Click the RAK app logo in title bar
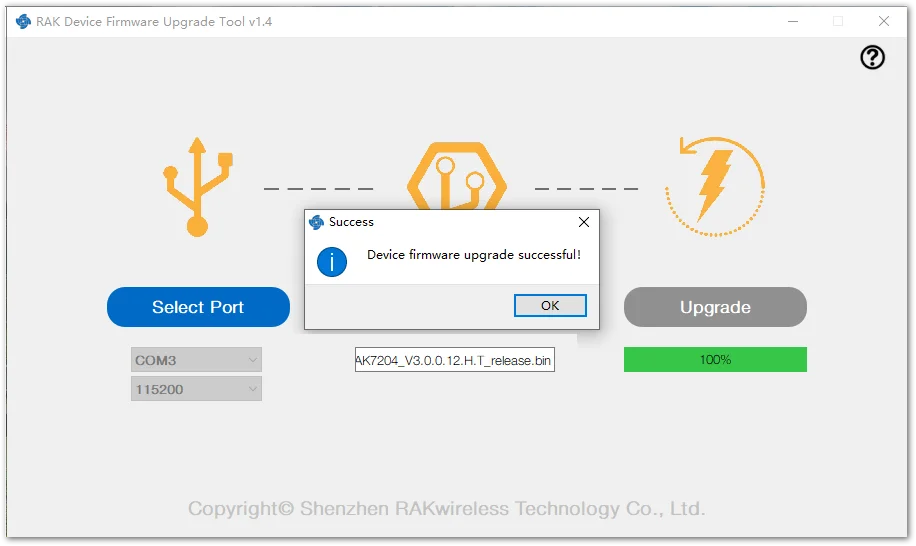 click(x=23, y=22)
